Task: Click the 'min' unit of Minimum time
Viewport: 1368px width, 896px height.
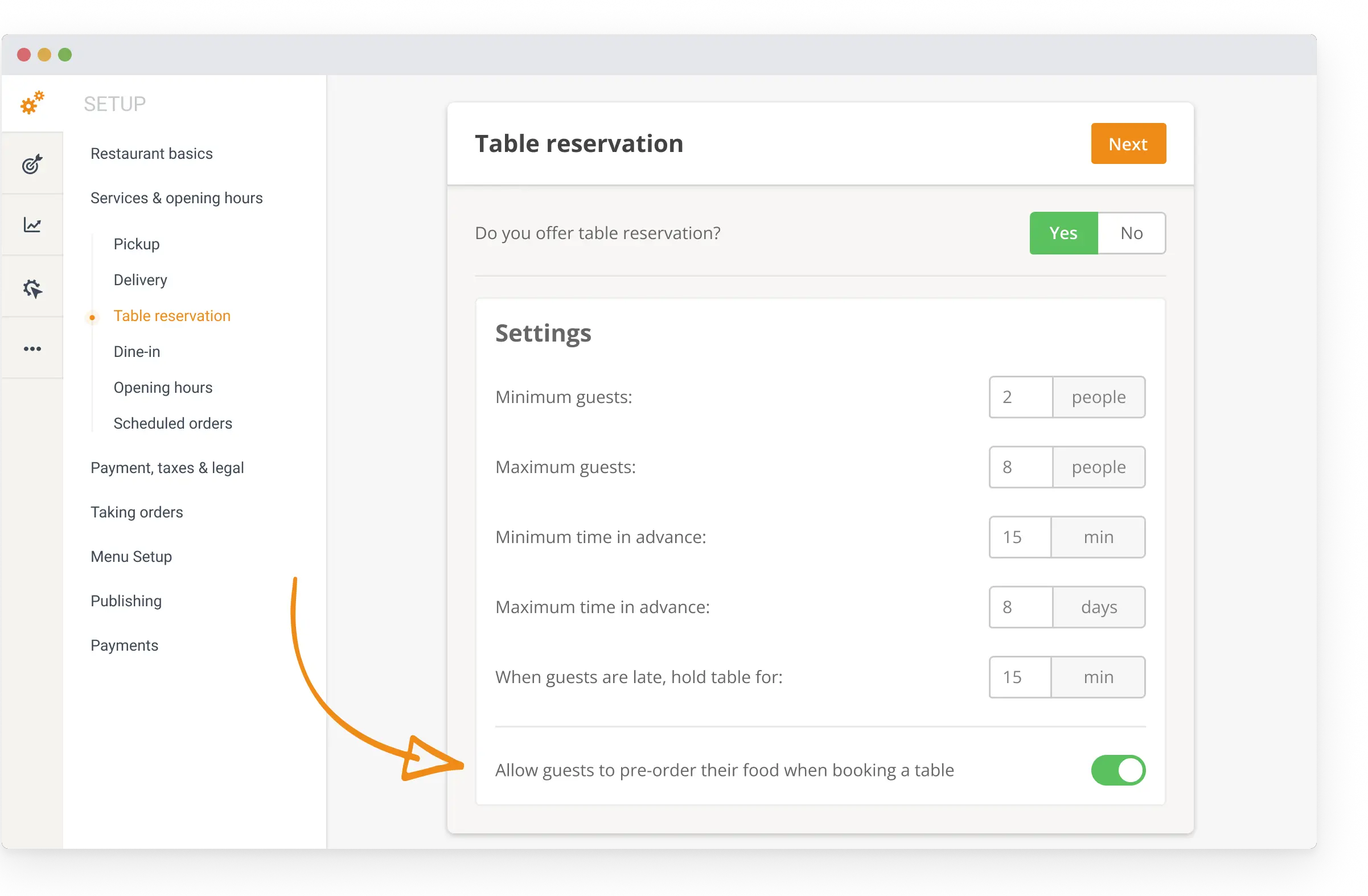Action: [x=1098, y=537]
